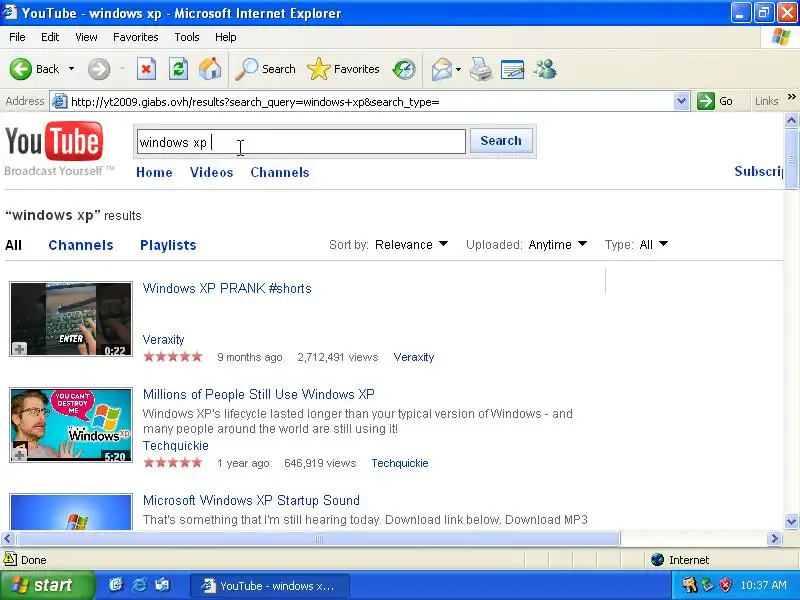Open the Favorites menu
The image size is (800, 600).
click(x=136, y=37)
